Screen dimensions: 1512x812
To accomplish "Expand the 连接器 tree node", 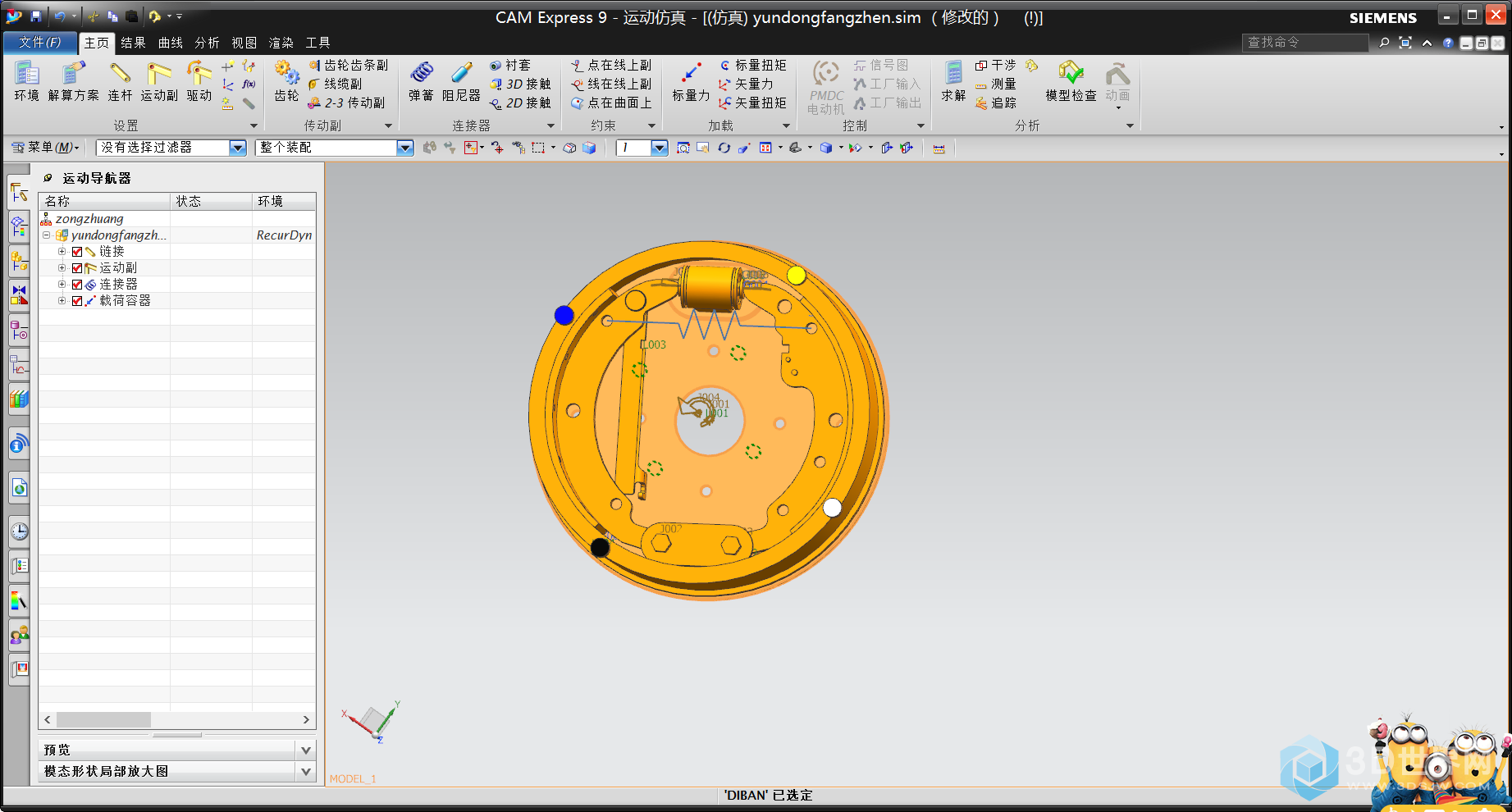I will (x=62, y=285).
